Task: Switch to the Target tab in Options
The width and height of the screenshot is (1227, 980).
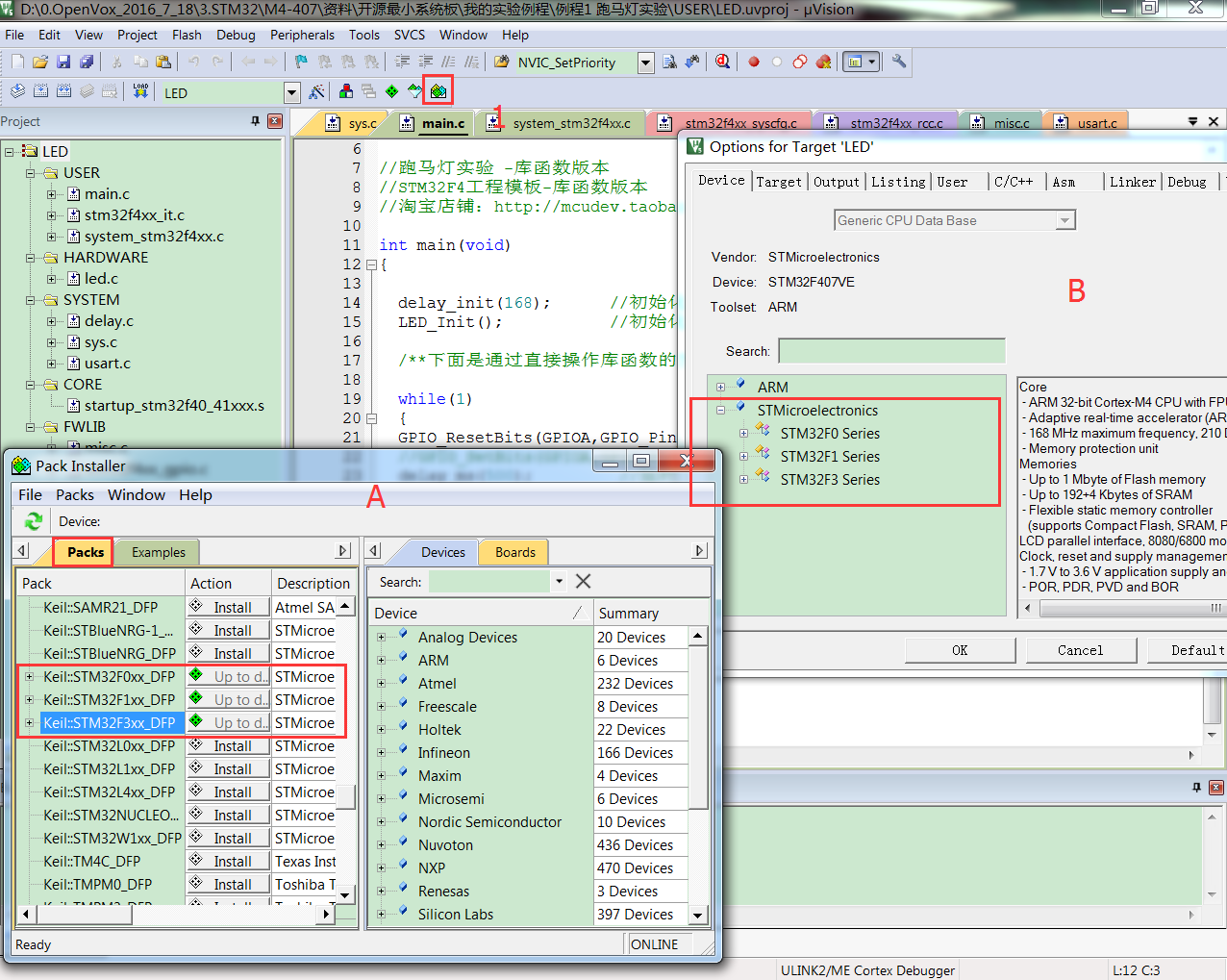Action: [778, 182]
